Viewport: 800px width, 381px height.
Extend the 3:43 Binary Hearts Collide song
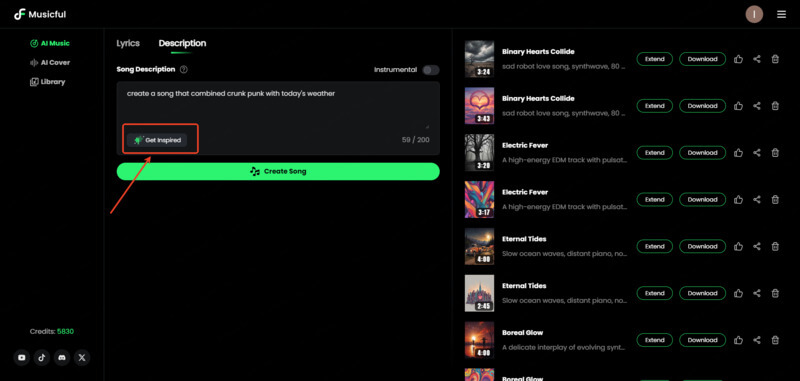click(655, 106)
